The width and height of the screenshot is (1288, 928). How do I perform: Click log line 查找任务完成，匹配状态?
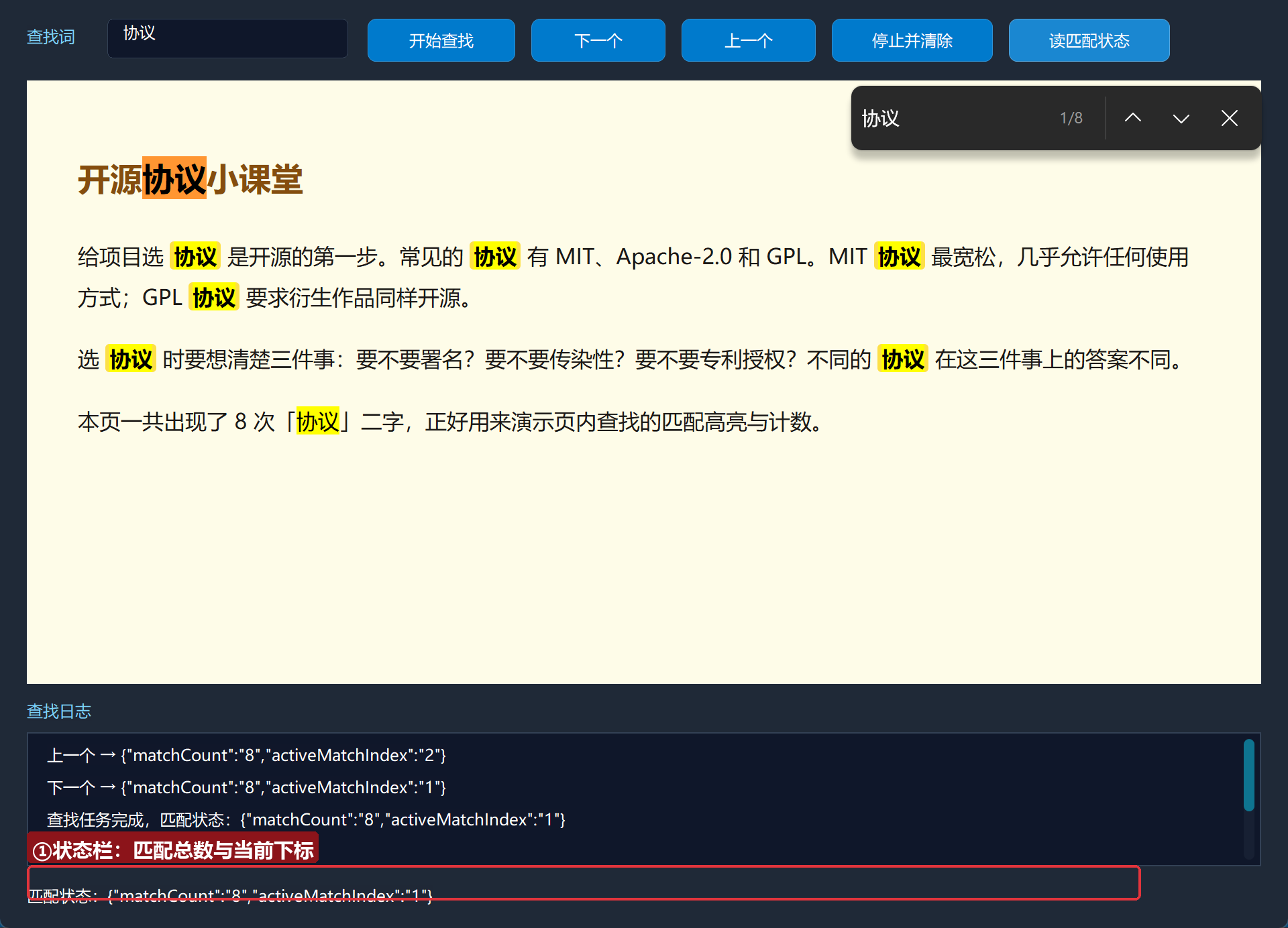(x=306, y=819)
